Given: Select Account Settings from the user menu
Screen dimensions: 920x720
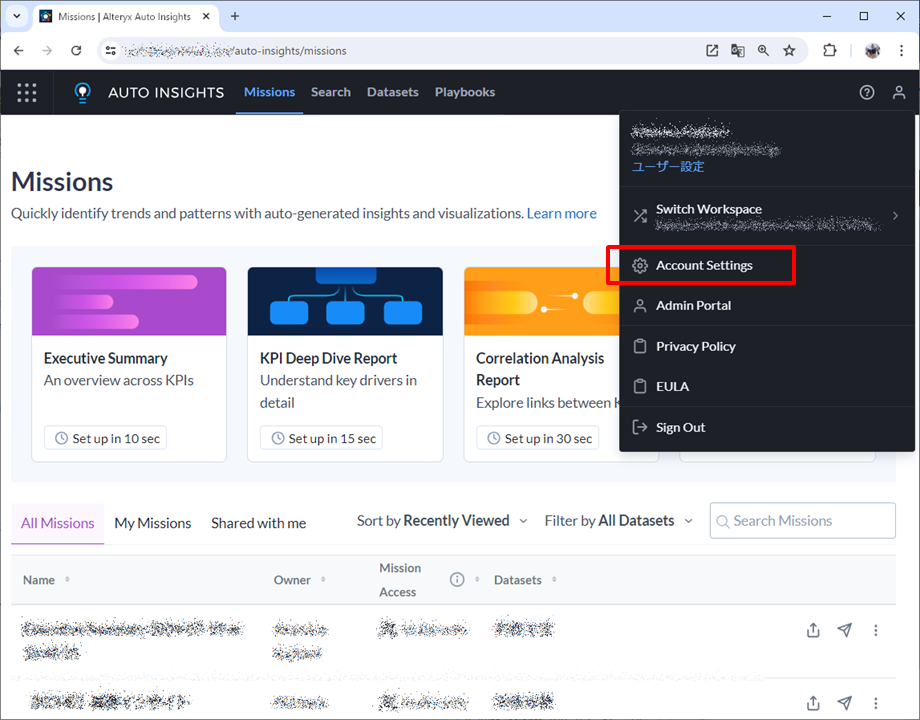Looking at the screenshot, I should point(704,266).
